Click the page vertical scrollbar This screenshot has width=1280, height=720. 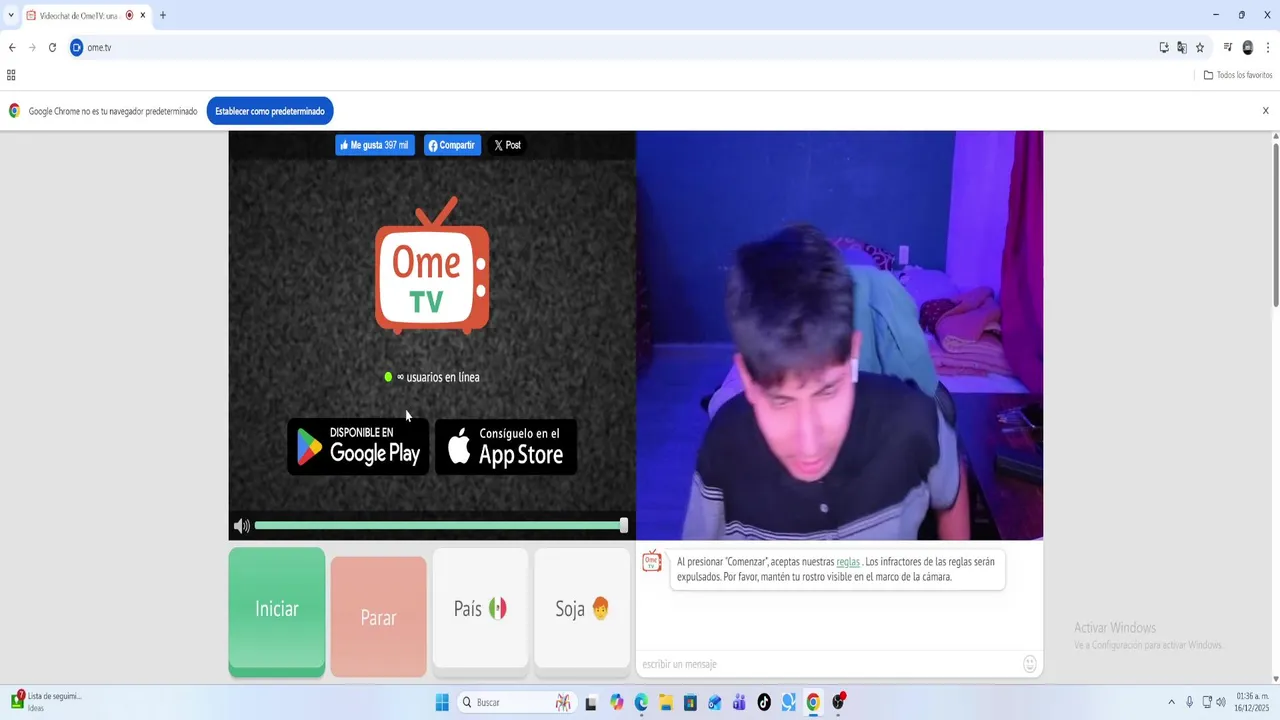tap(1275, 225)
